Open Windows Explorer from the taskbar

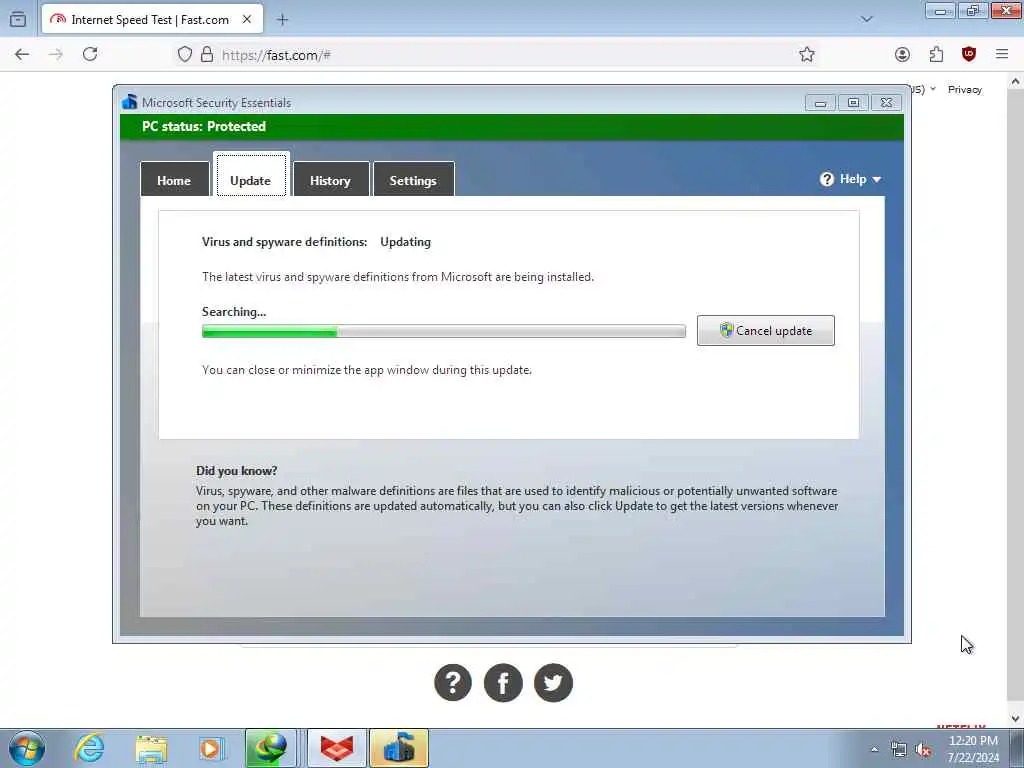click(152, 748)
